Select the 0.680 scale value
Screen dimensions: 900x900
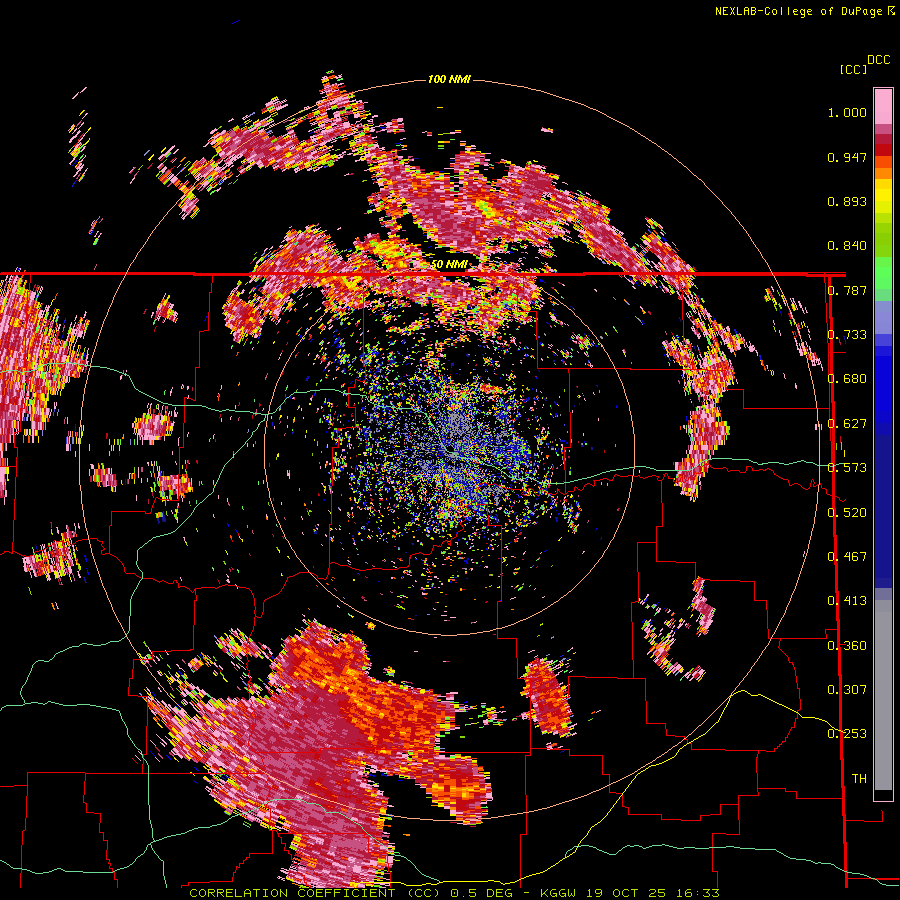pos(847,379)
